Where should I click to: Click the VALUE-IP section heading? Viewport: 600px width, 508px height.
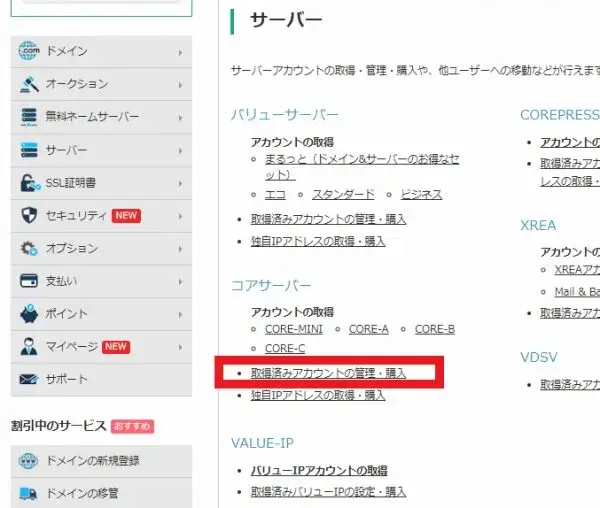262,443
